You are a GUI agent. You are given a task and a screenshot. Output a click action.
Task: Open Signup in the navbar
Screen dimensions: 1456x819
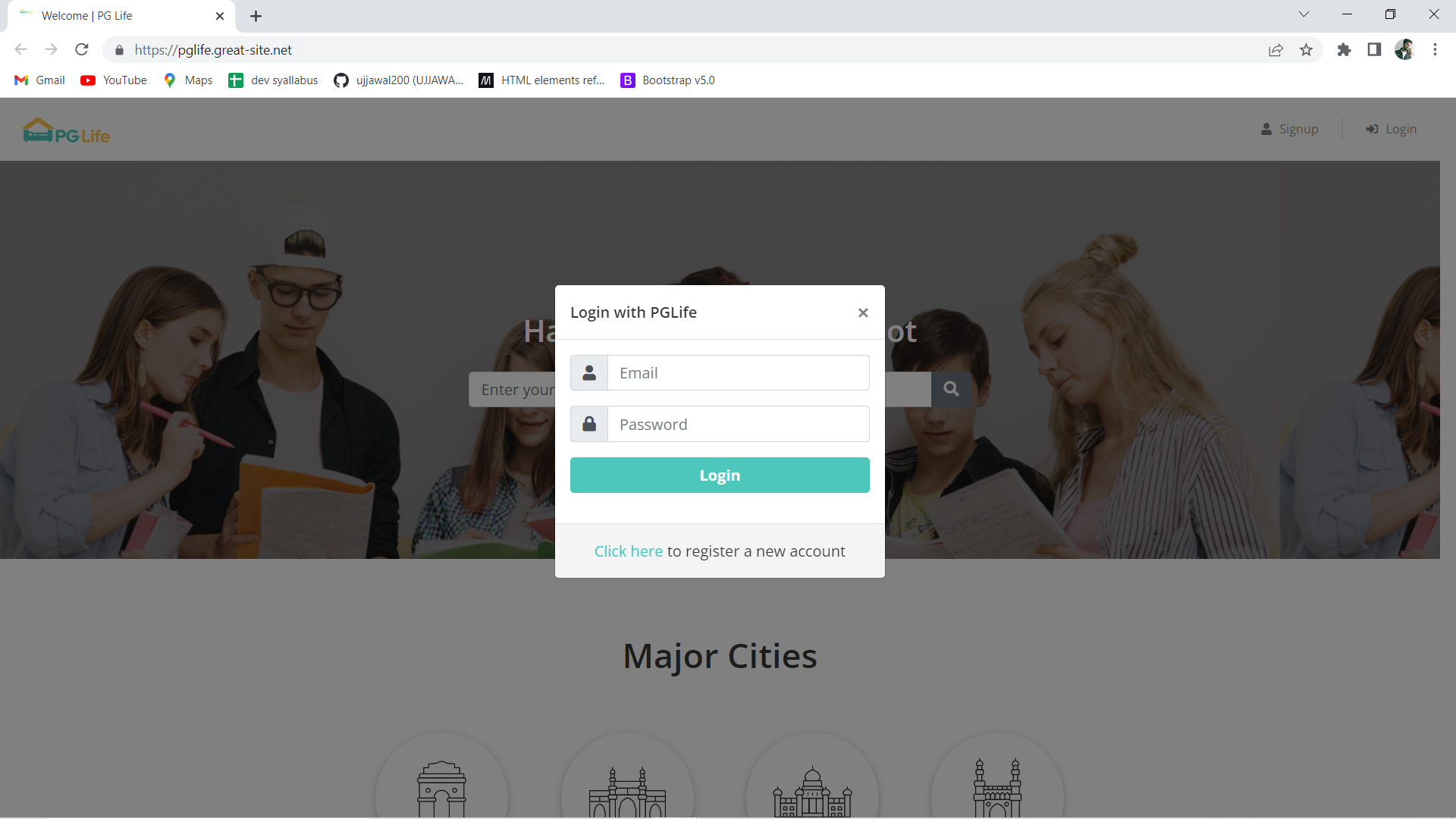coord(1289,129)
